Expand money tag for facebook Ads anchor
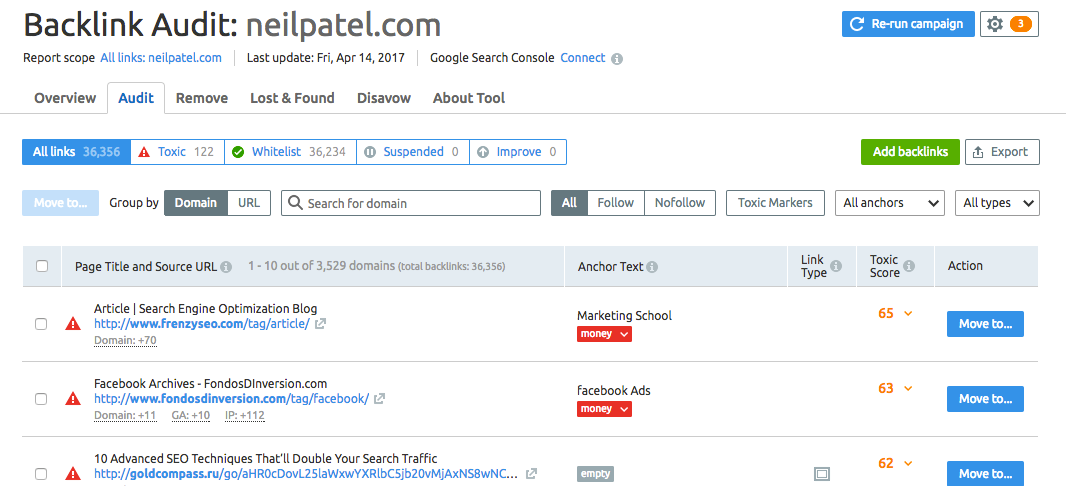This screenshot has width=1066, height=486. 604,409
